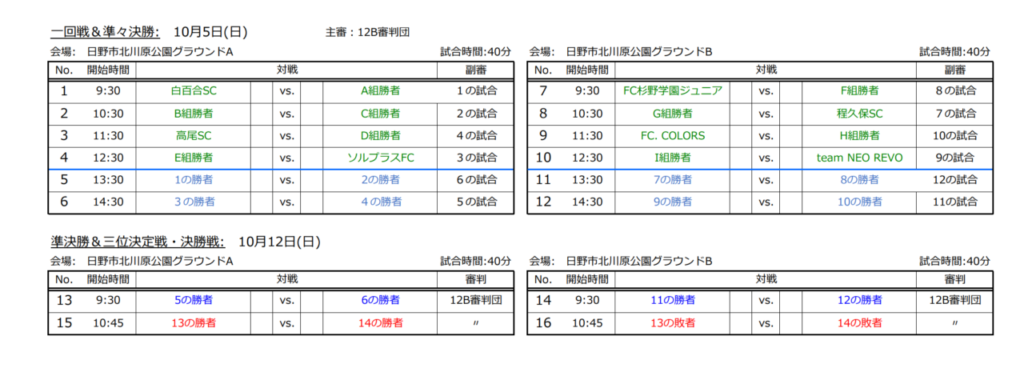
Task: Click the FC杉野学園ジュニア team cell
Action: click(x=673, y=91)
